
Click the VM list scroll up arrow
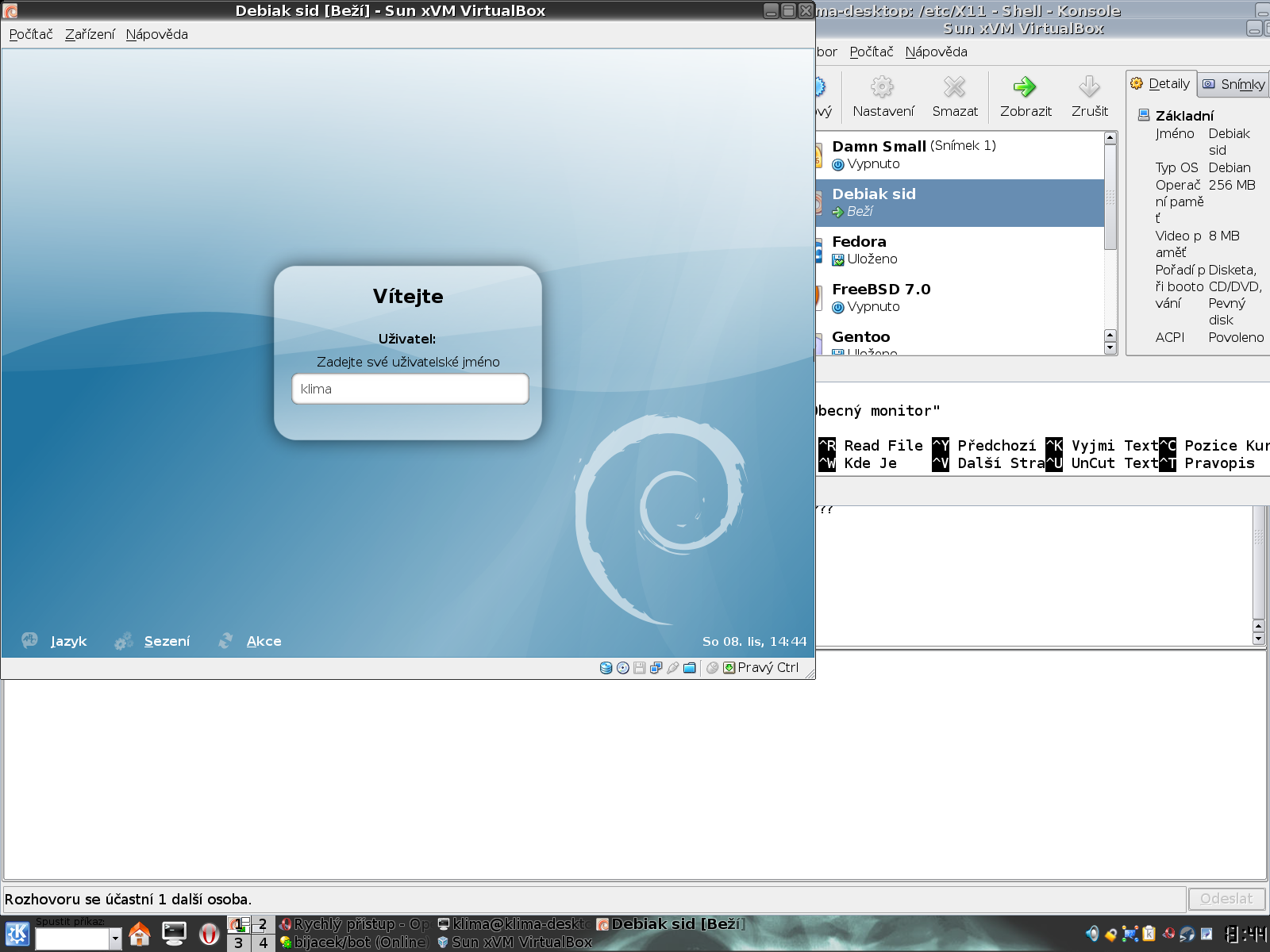1110,138
